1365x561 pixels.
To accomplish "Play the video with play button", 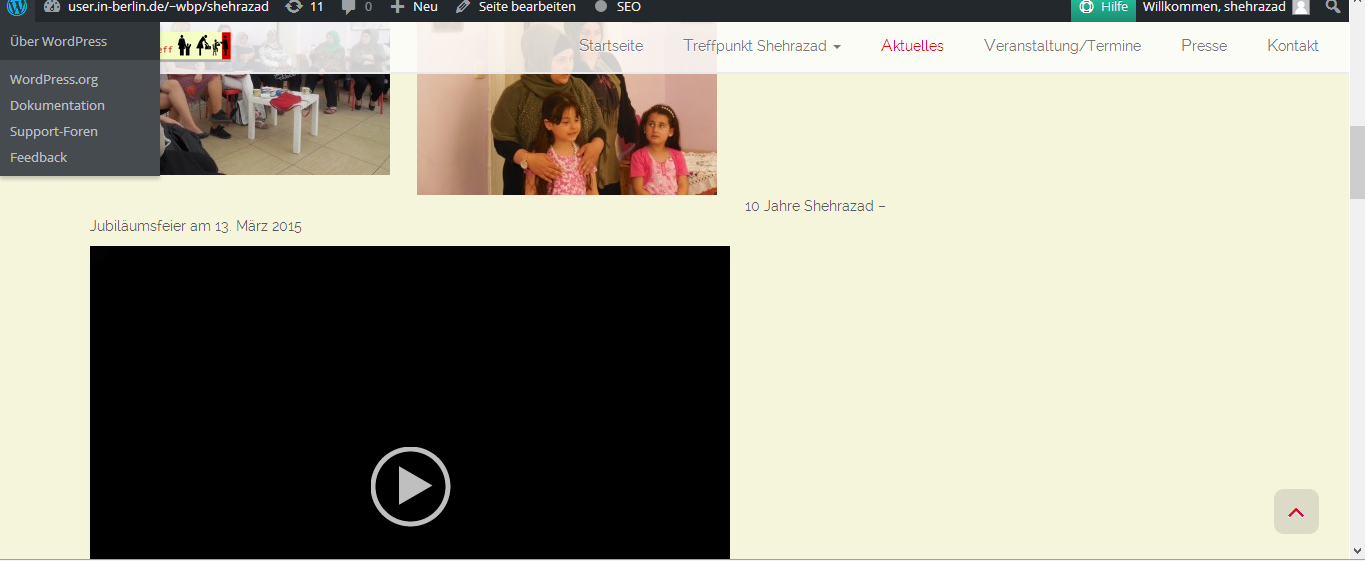I will (x=410, y=487).
